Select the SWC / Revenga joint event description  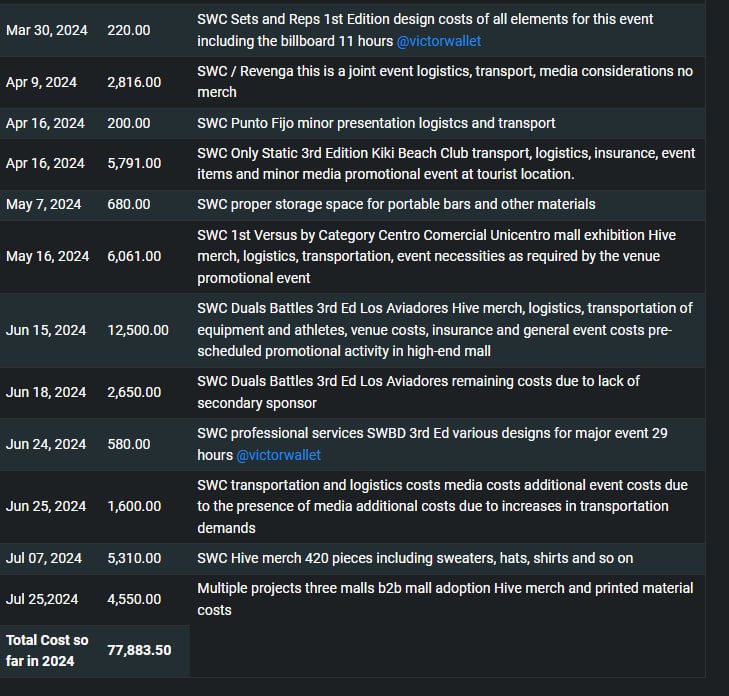tap(445, 82)
